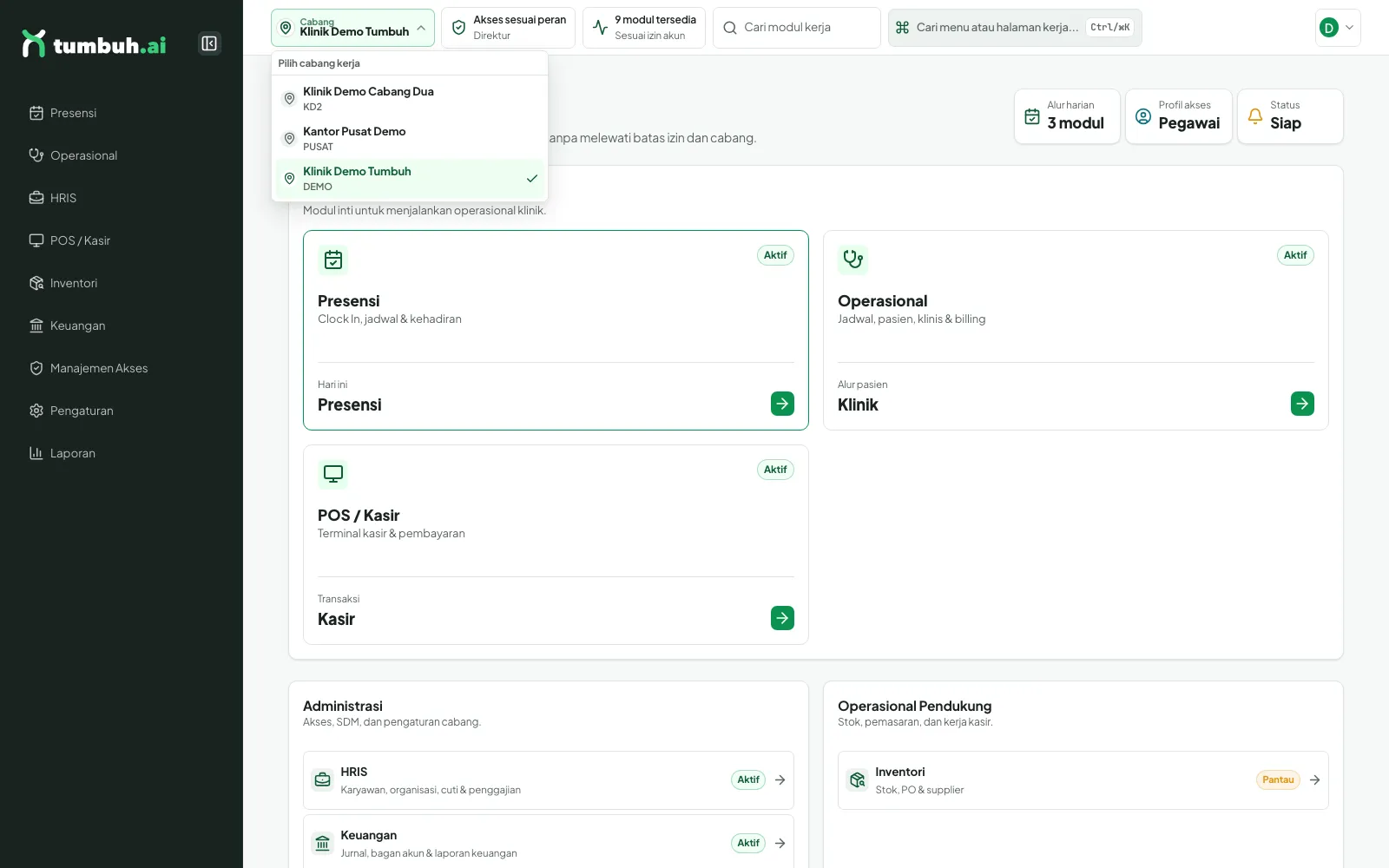Focus the Cari modul kerja search field
This screenshot has height=868, width=1389.
click(x=797, y=28)
